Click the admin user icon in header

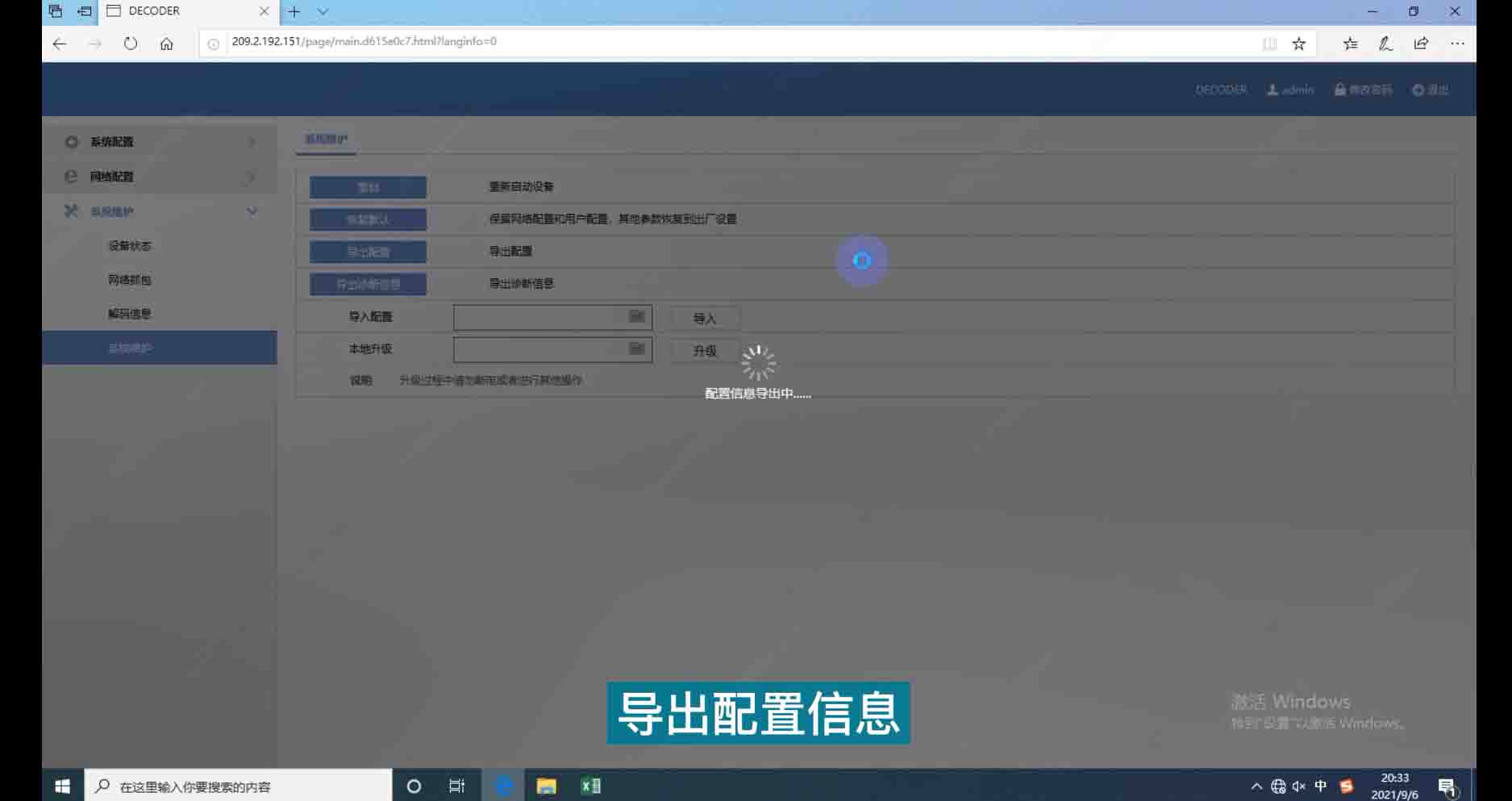(1272, 90)
